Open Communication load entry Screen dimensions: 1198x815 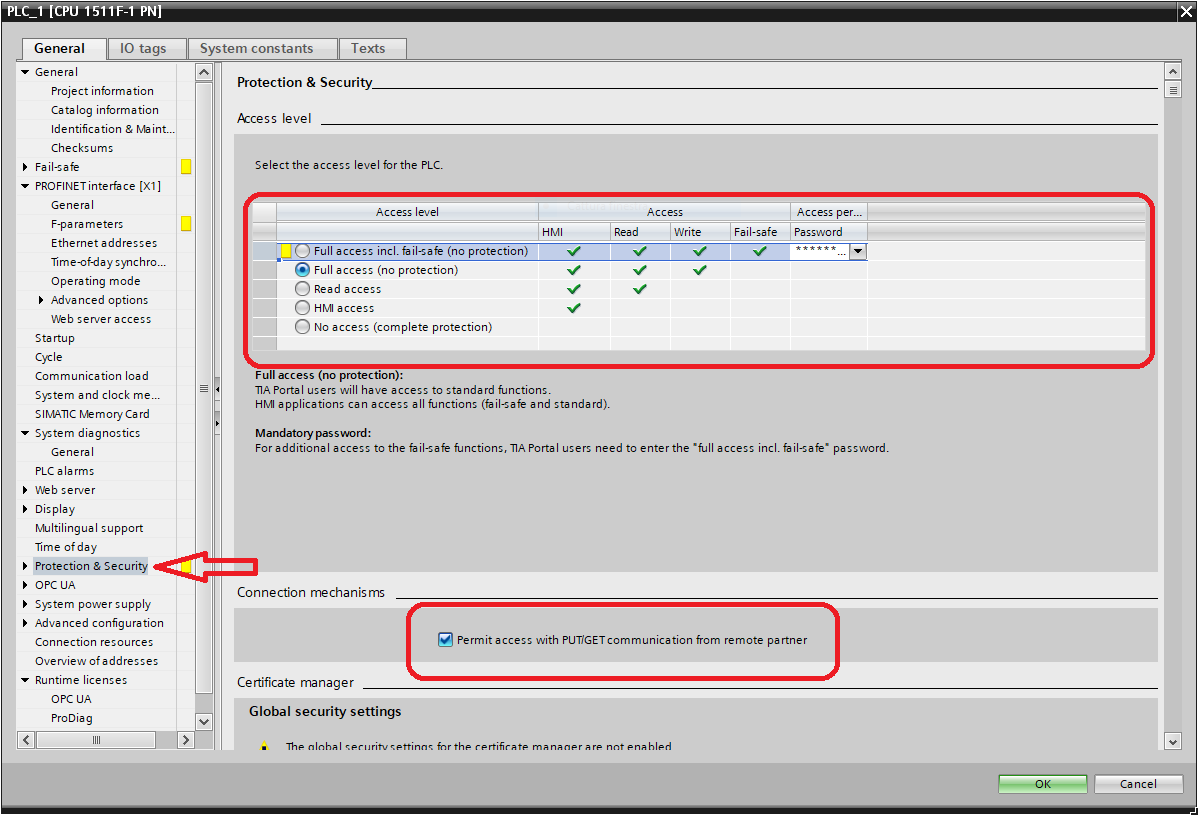(92, 376)
